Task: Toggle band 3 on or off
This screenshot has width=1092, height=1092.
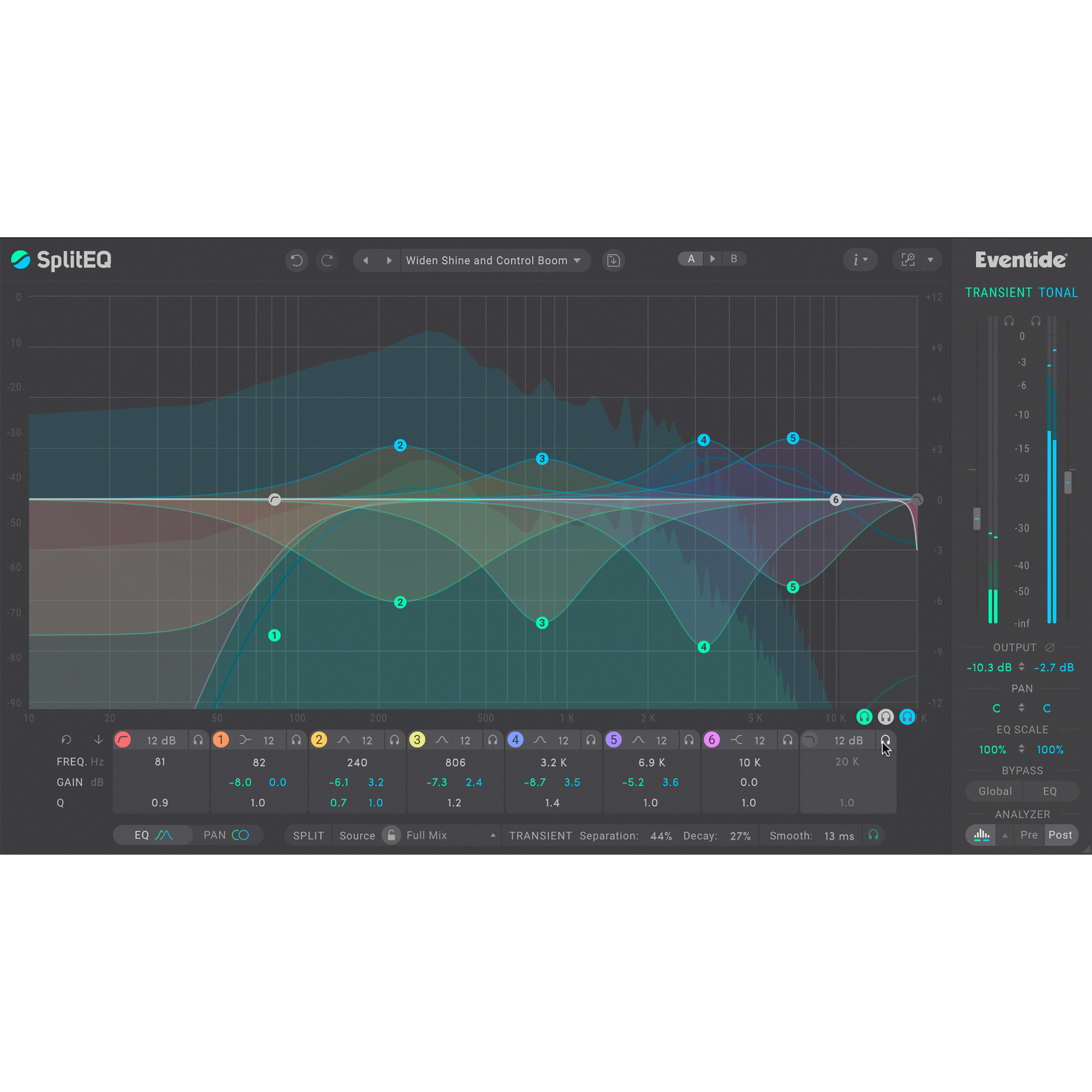Action: [417, 740]
